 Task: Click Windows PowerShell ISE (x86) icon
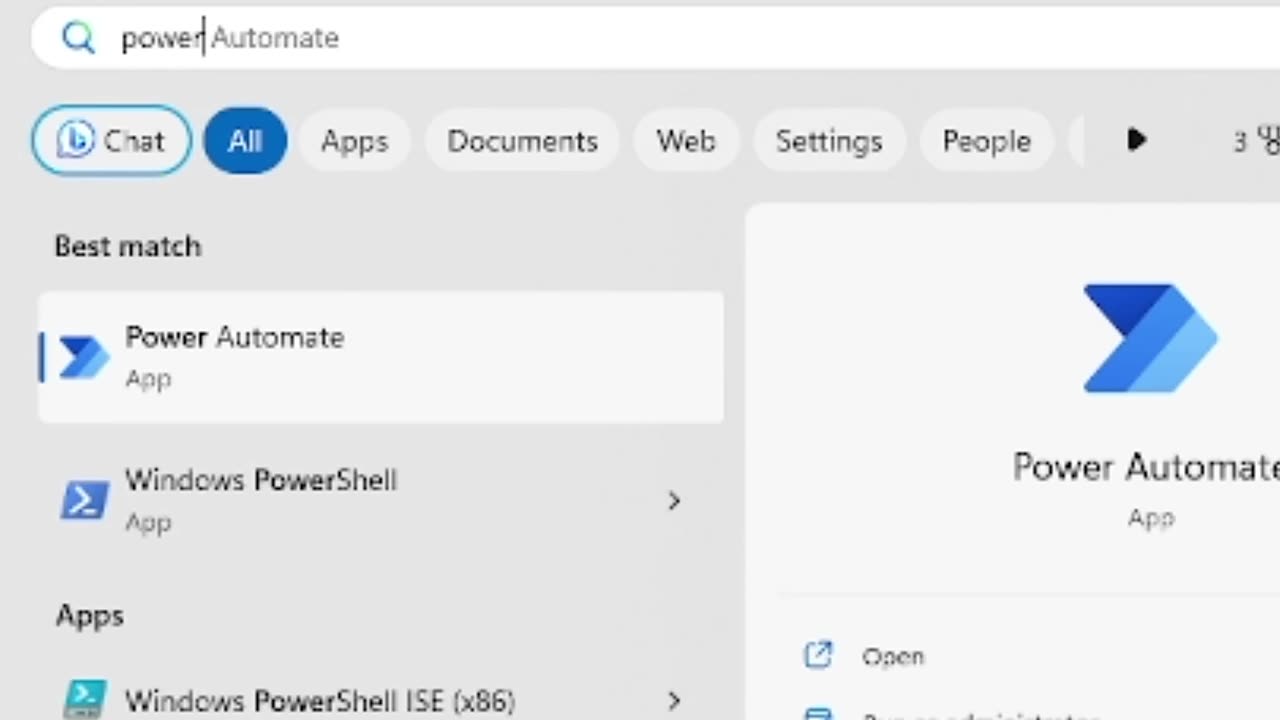(85, 700)
